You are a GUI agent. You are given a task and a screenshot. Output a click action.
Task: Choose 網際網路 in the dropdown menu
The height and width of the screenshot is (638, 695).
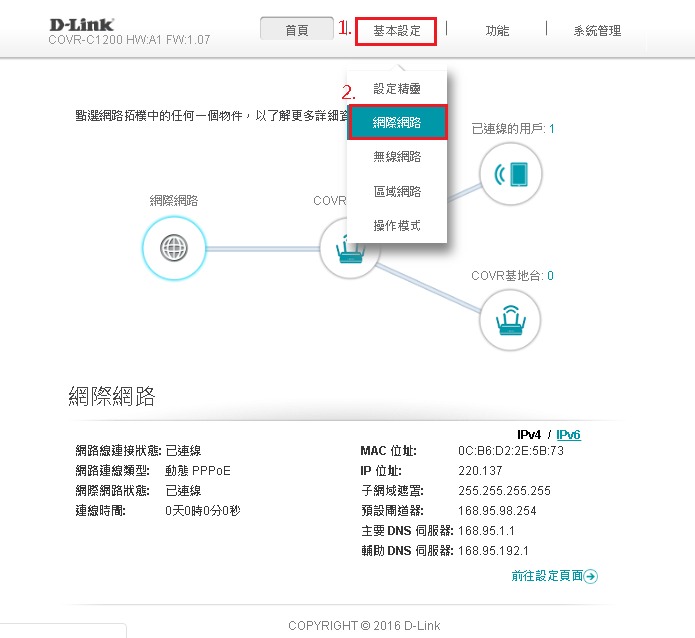click(x=397, y=123)
